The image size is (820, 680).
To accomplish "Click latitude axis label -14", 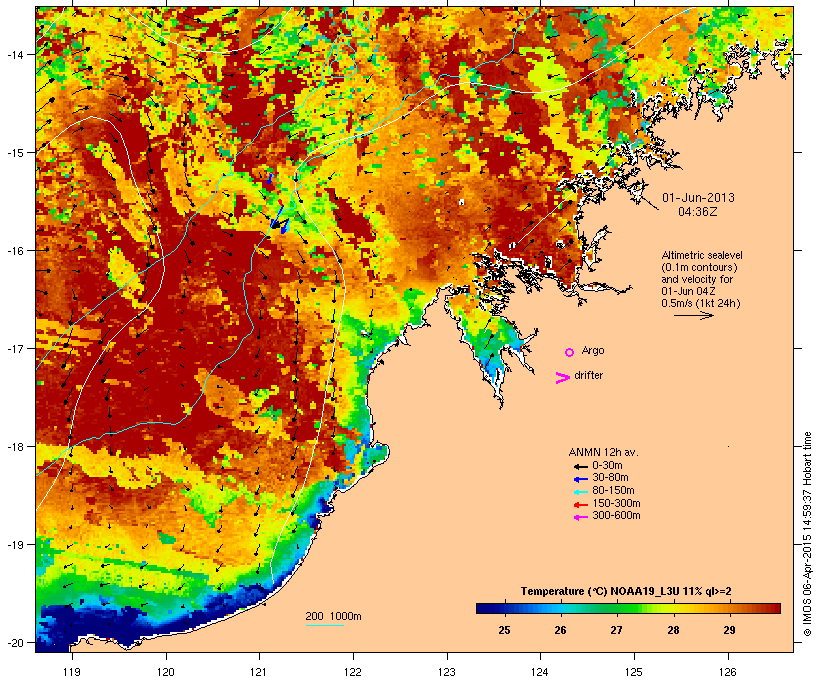I will pos(15,54).
